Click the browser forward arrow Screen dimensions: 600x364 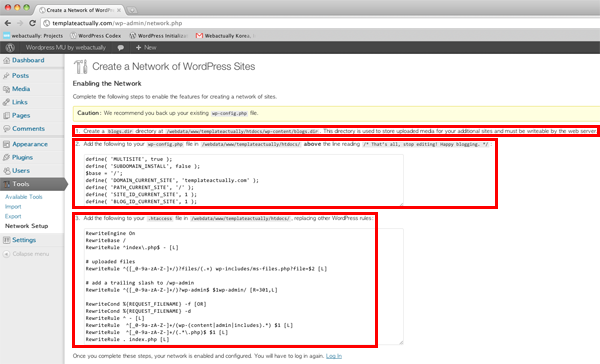coord(20,23)
